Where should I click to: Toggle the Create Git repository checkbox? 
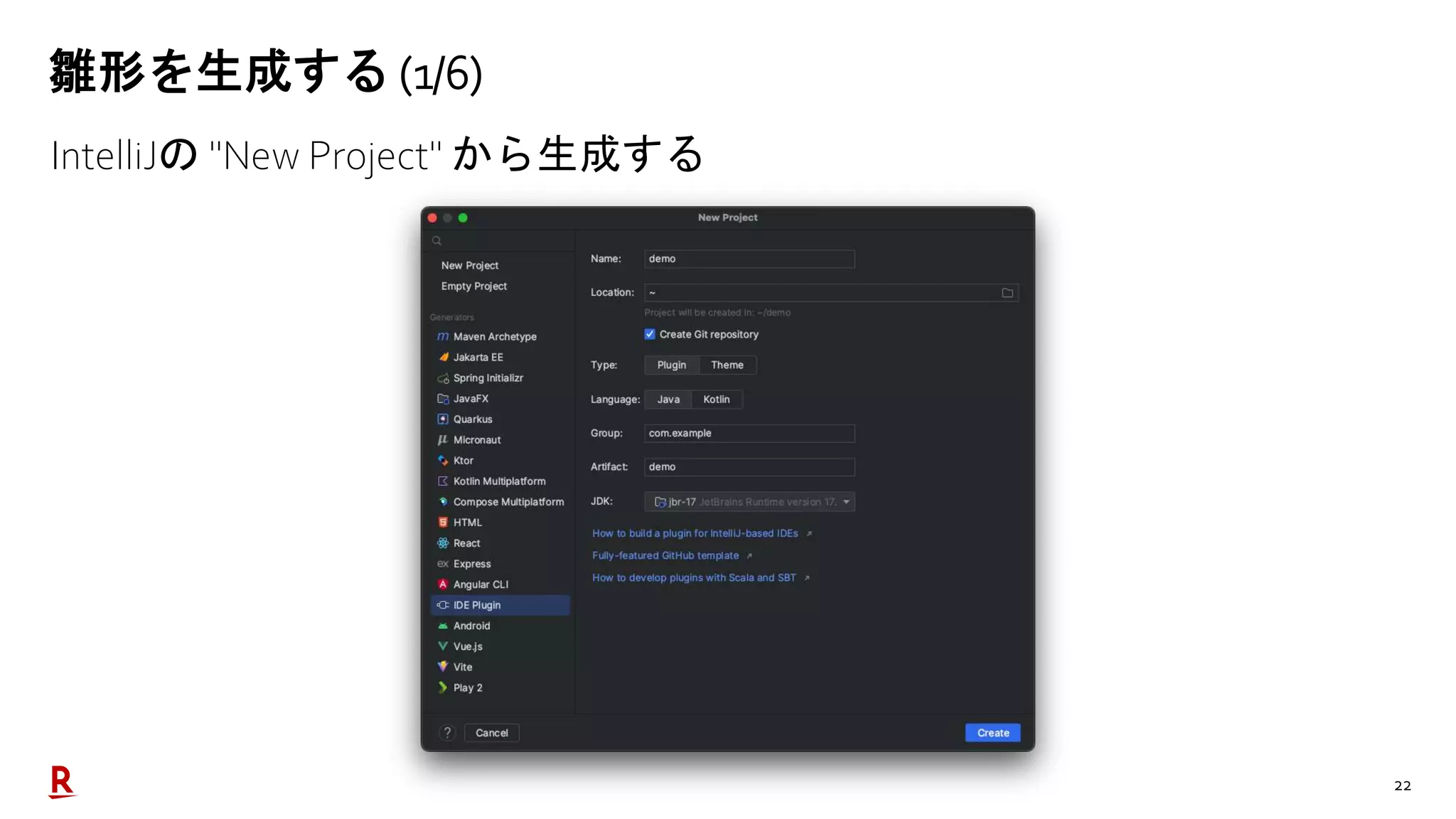650,334
